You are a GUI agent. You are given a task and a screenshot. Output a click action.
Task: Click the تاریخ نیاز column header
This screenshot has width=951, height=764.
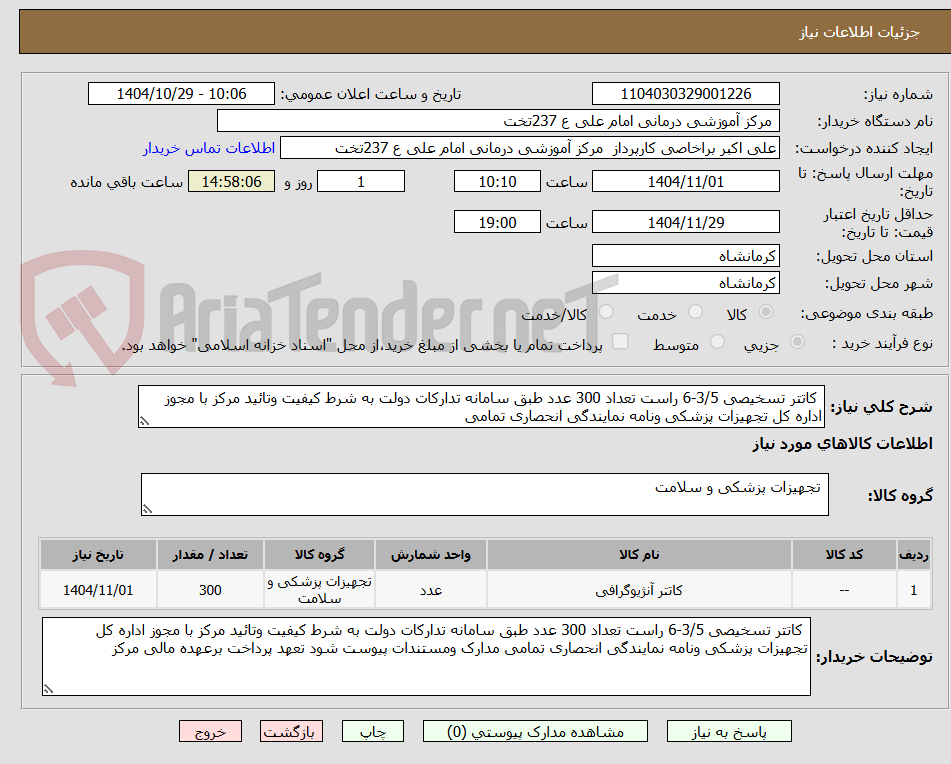[x=98, y=555]
